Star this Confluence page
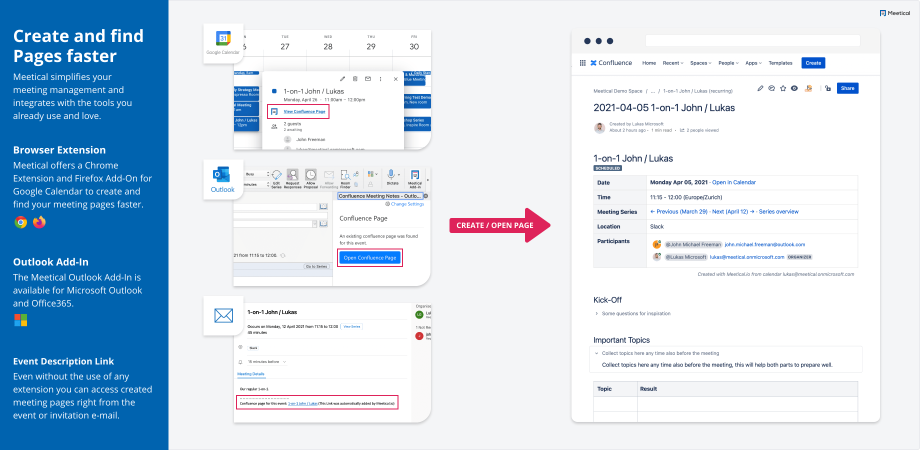920x450 pixels. [x=783, y=88]
